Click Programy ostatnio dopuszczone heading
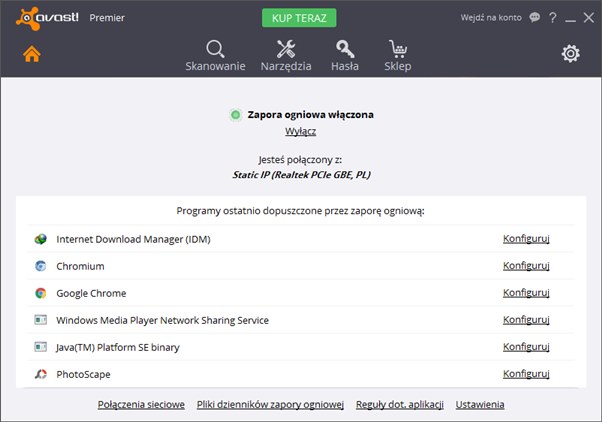The height and width of the screenshot is (422, 602). pos(301,211)
